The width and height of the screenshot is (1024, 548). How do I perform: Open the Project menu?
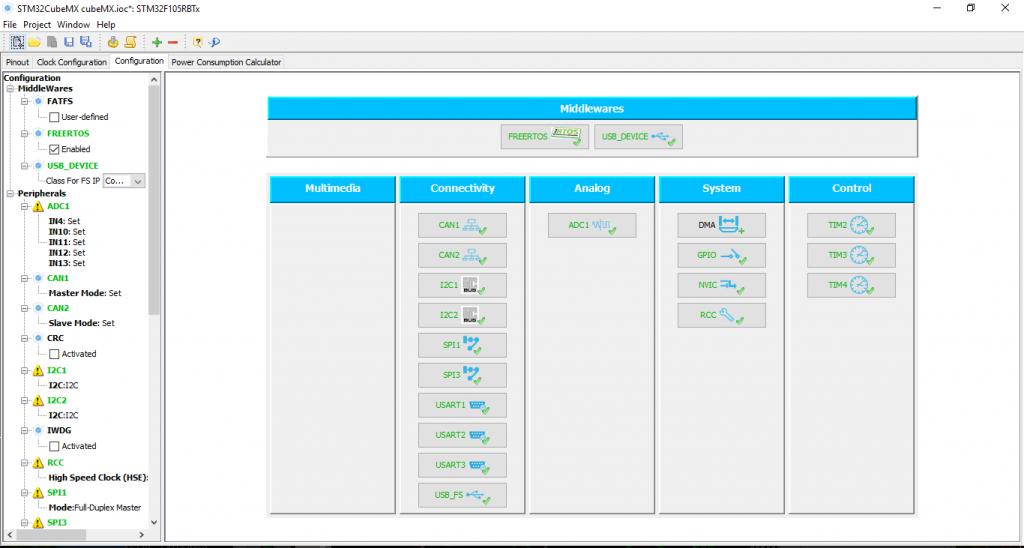click(37, 25)
